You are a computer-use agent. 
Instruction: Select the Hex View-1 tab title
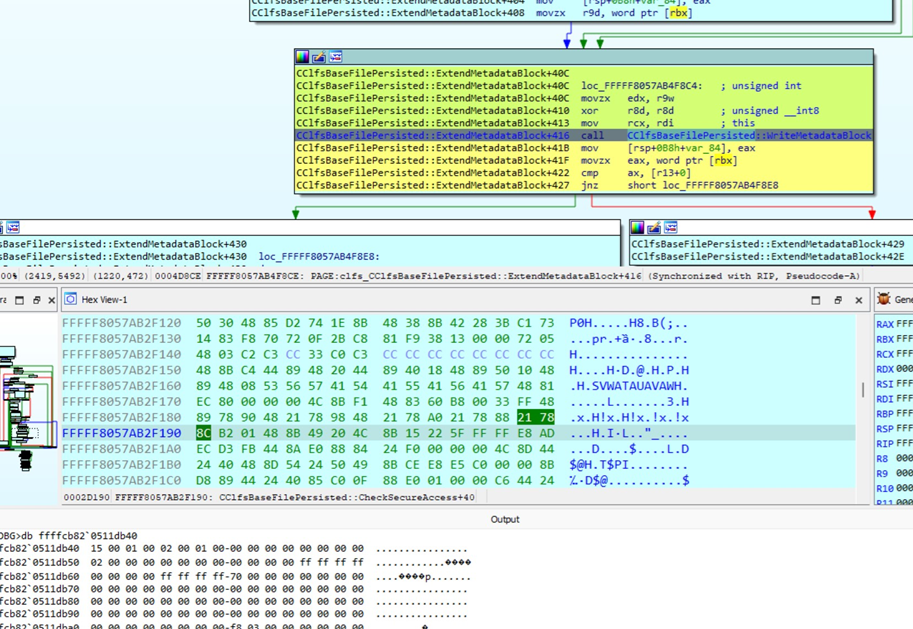click(x=104, y=299)
